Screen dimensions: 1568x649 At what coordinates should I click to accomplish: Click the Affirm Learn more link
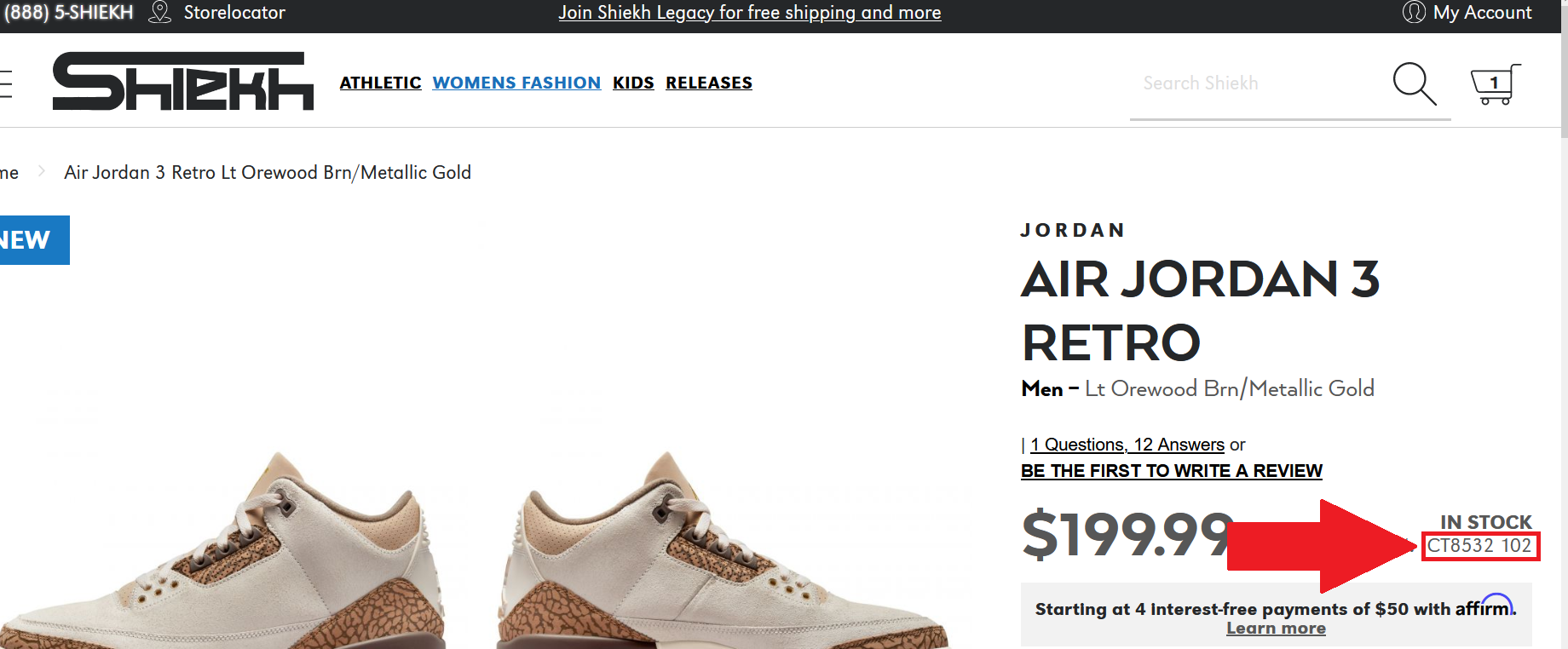coord(1276,629)
